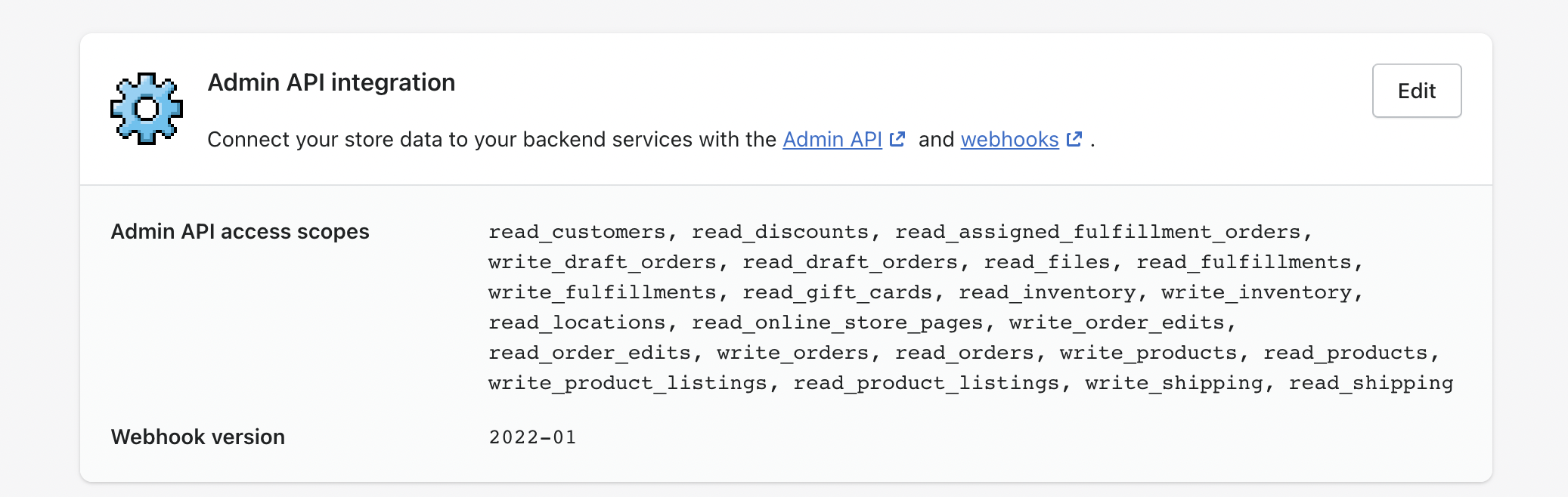Open the Admin API link
Viewport: 1568px width, 497px height.
click(x=832, y=140)
